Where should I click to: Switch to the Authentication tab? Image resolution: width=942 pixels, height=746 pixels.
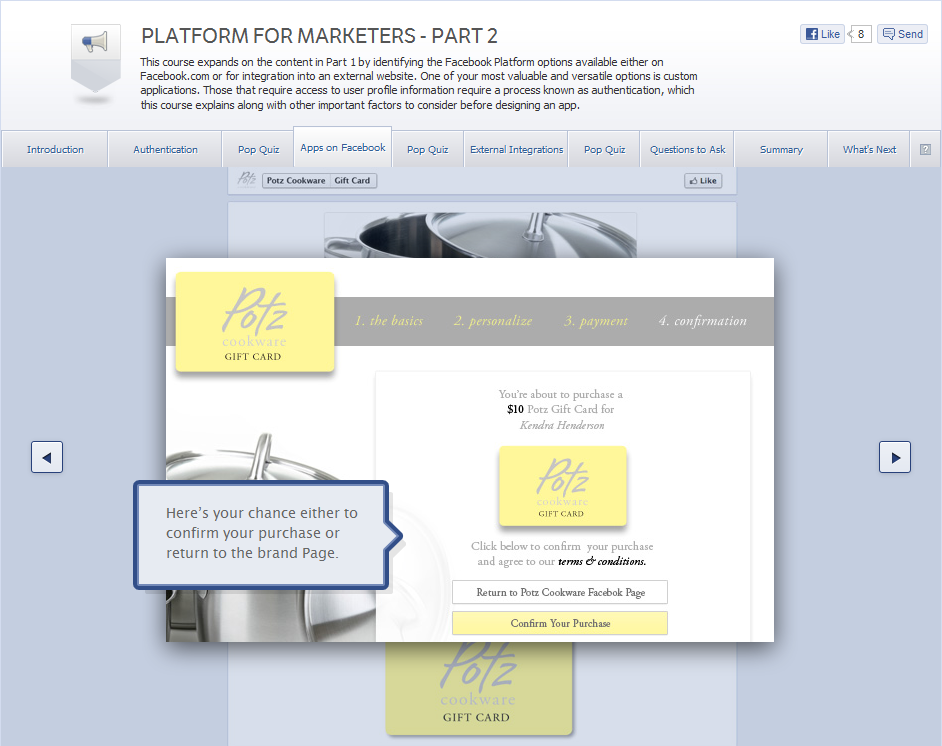point(165,150)
